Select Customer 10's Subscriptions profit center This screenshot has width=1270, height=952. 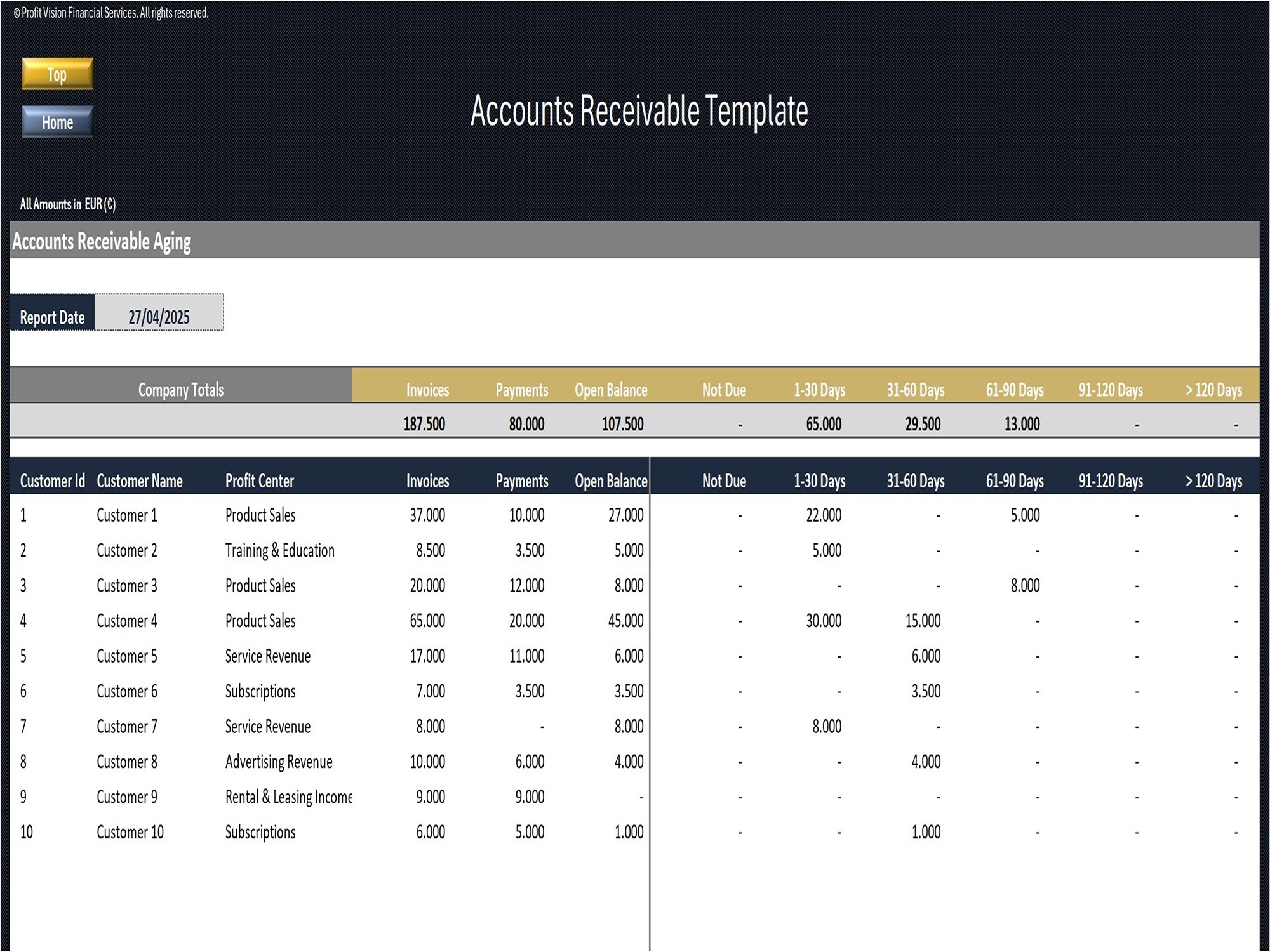pos(261,832)
